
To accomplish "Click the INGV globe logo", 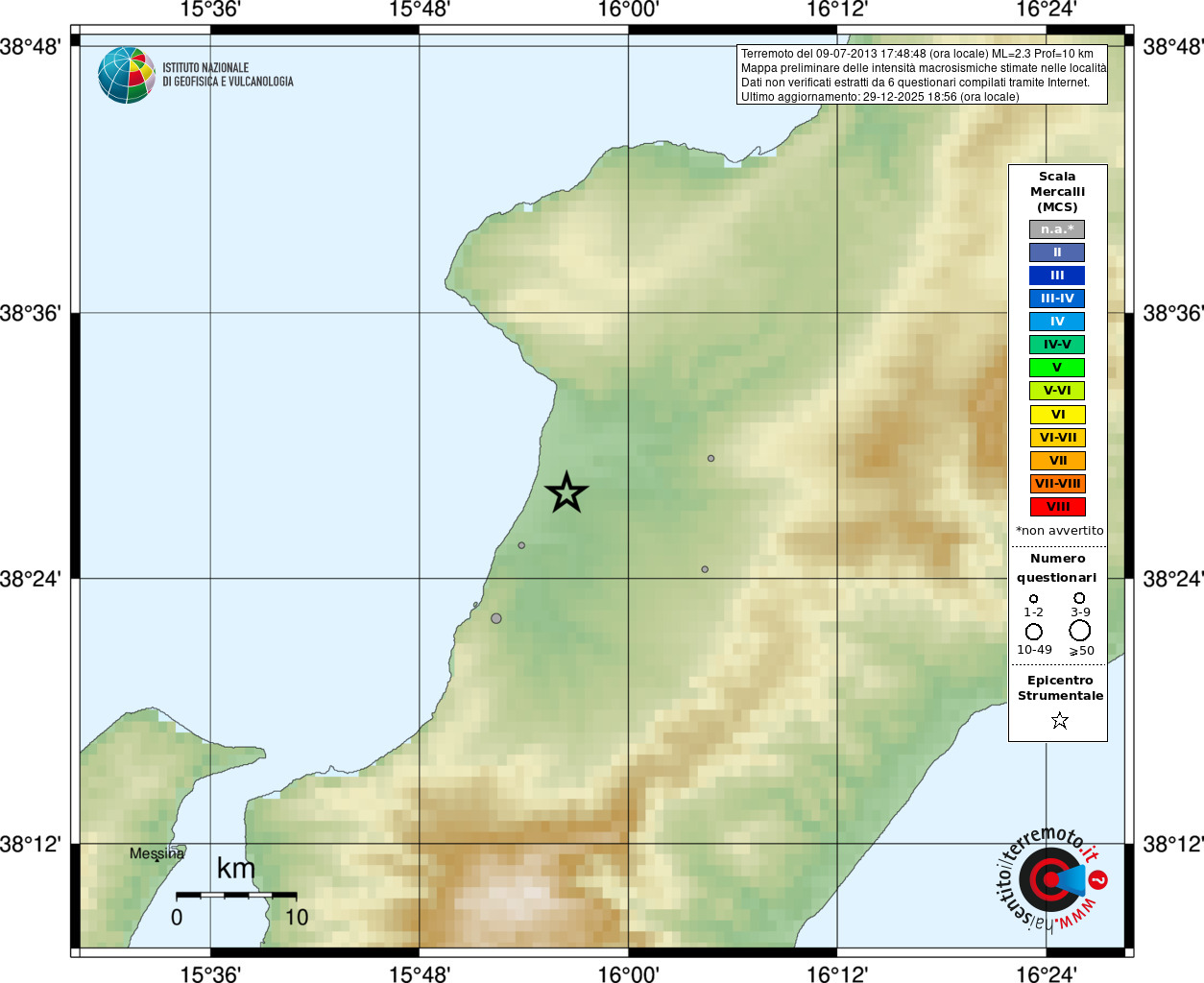I will pyautogui.click(x=127, y=75).
